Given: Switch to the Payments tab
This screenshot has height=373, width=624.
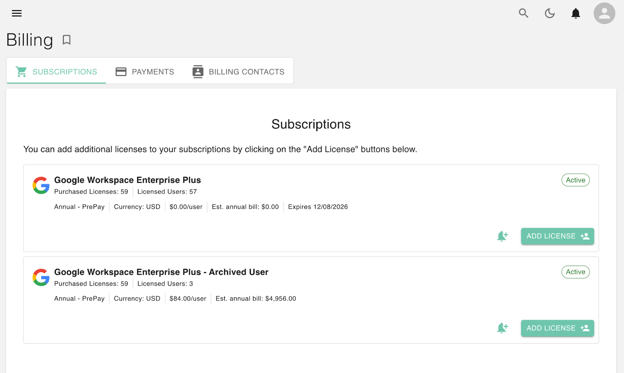Looking at the screenshot, I should coord(145,72).
